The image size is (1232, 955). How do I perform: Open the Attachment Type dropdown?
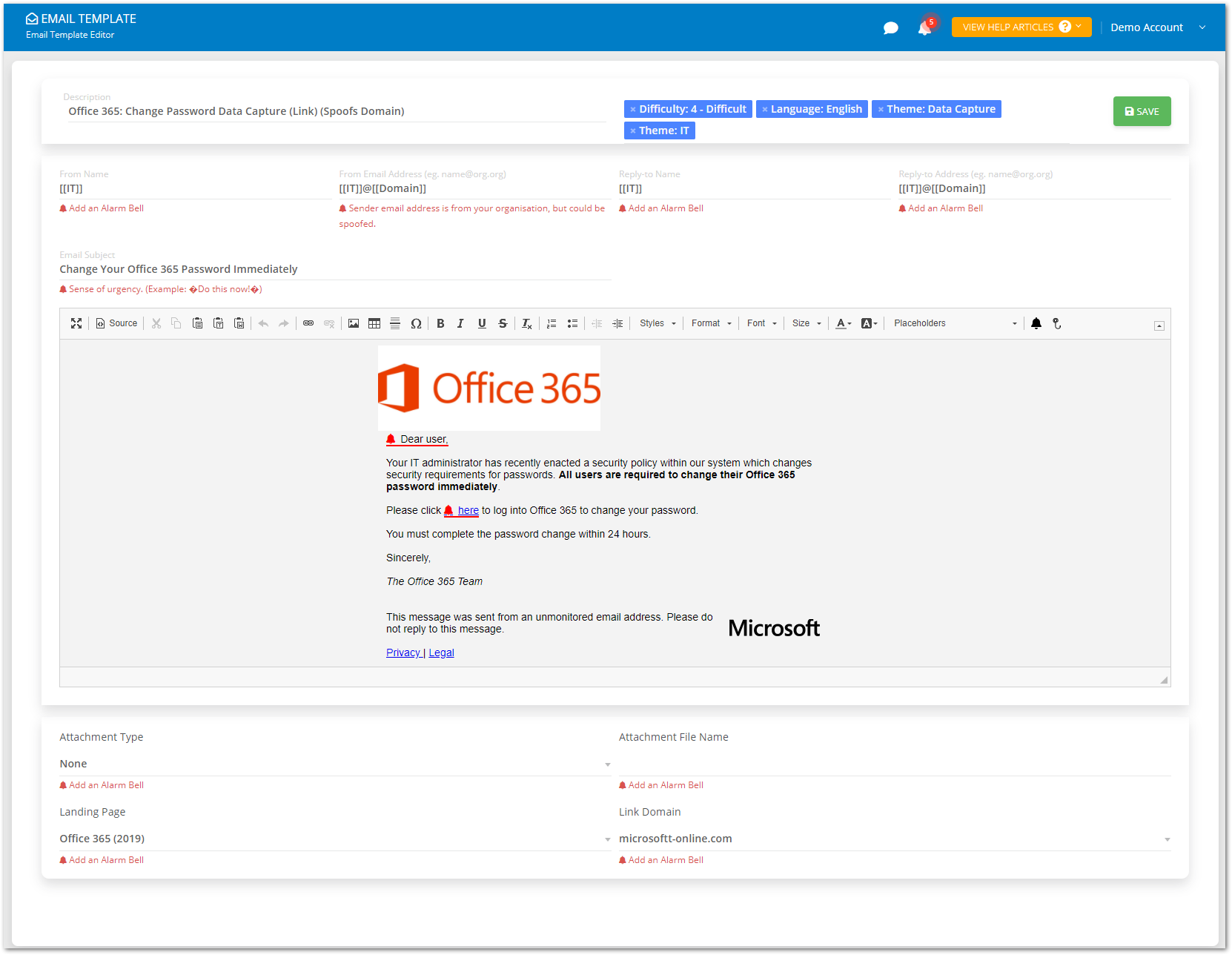pos(335,764)
